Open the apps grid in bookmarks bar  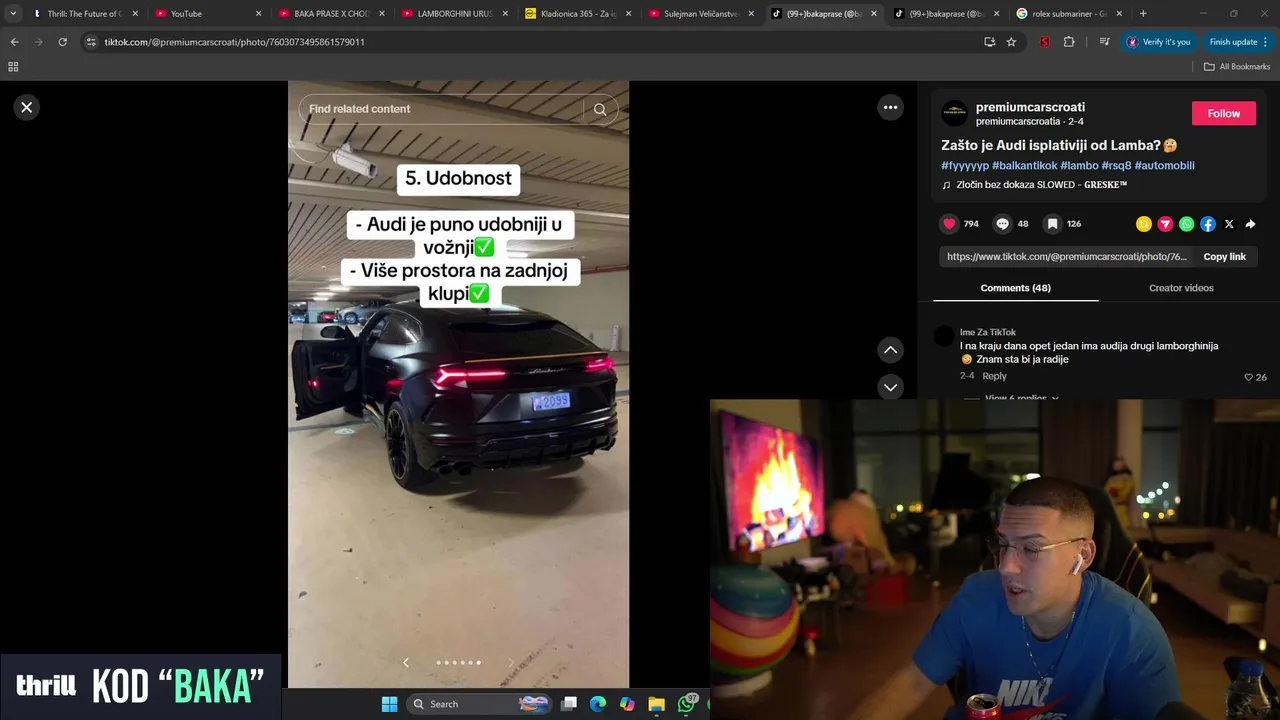coord(13,66)
